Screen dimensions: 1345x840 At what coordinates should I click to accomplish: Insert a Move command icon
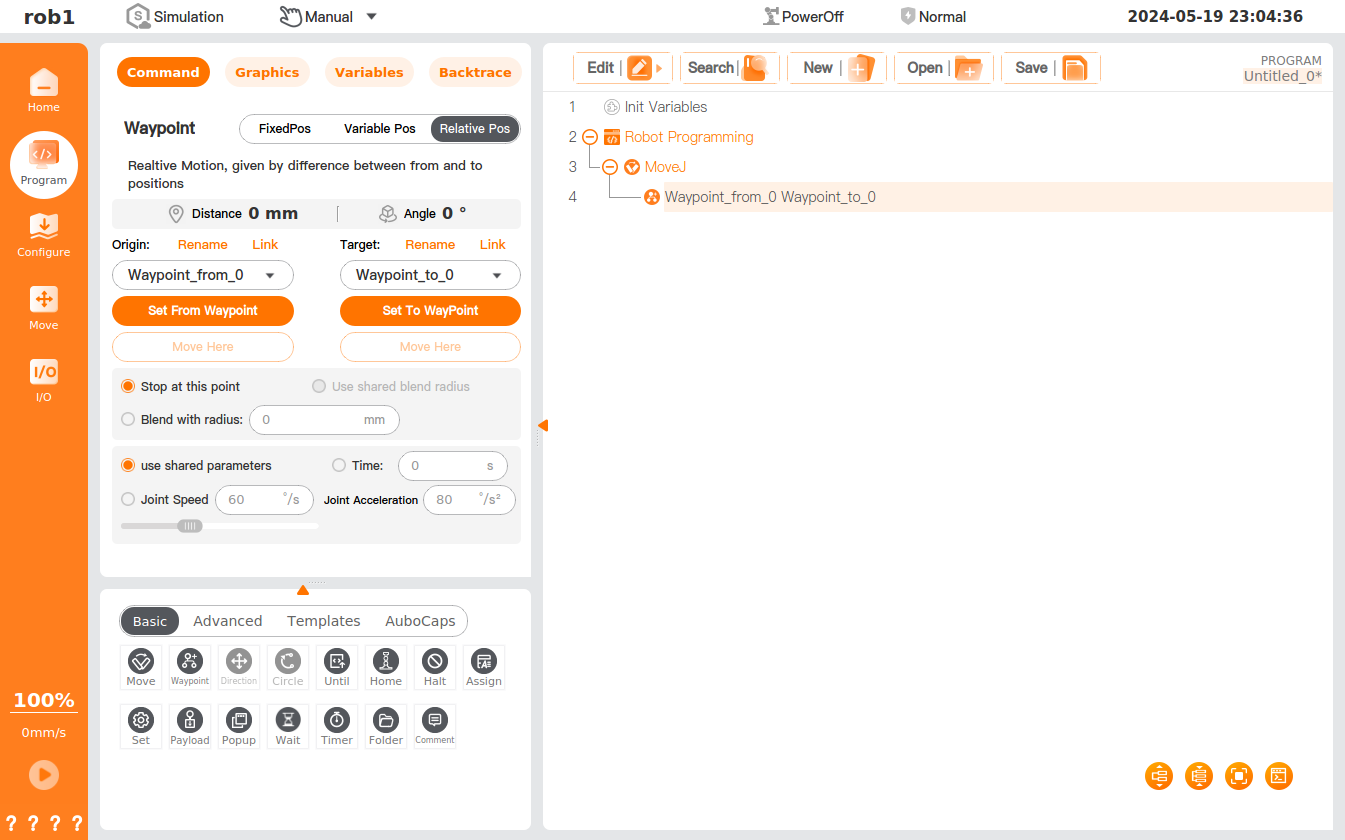tap(141, 666)
